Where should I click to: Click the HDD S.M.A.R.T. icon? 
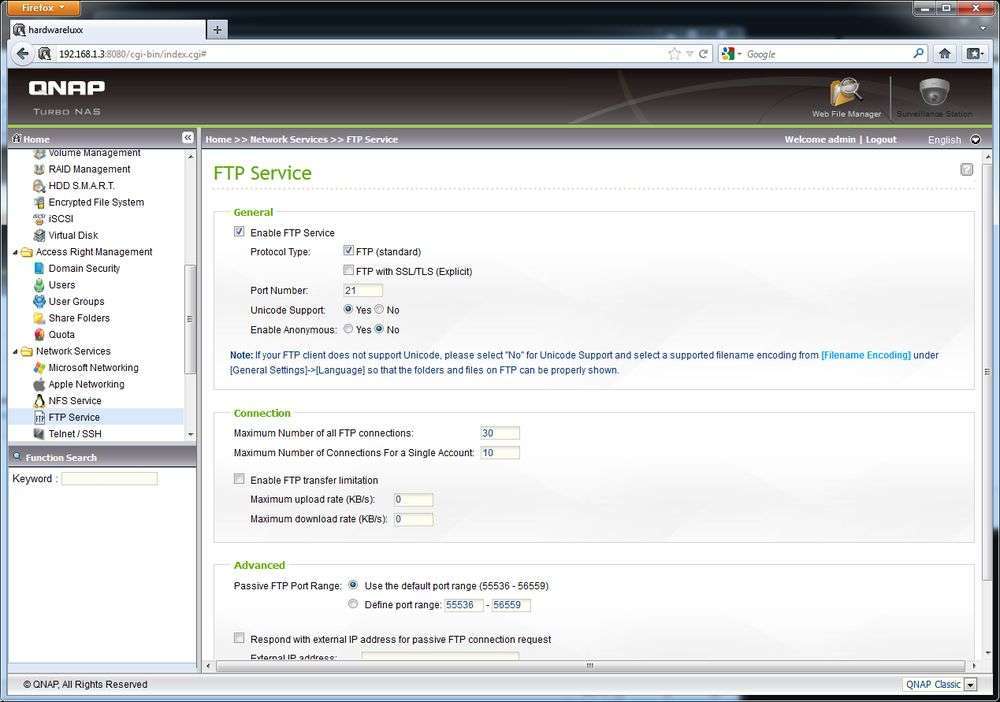tap(39, 186)
